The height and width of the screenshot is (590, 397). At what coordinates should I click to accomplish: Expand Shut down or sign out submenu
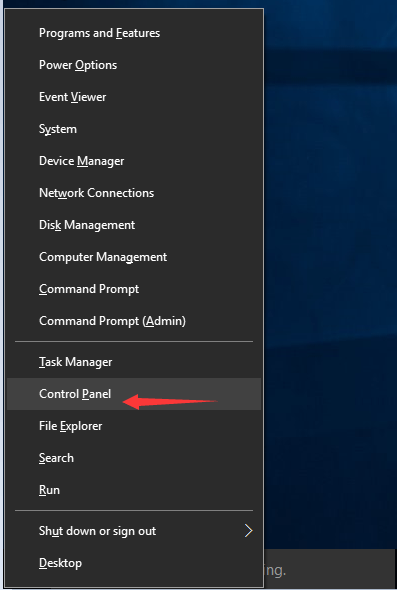point(134,531)
